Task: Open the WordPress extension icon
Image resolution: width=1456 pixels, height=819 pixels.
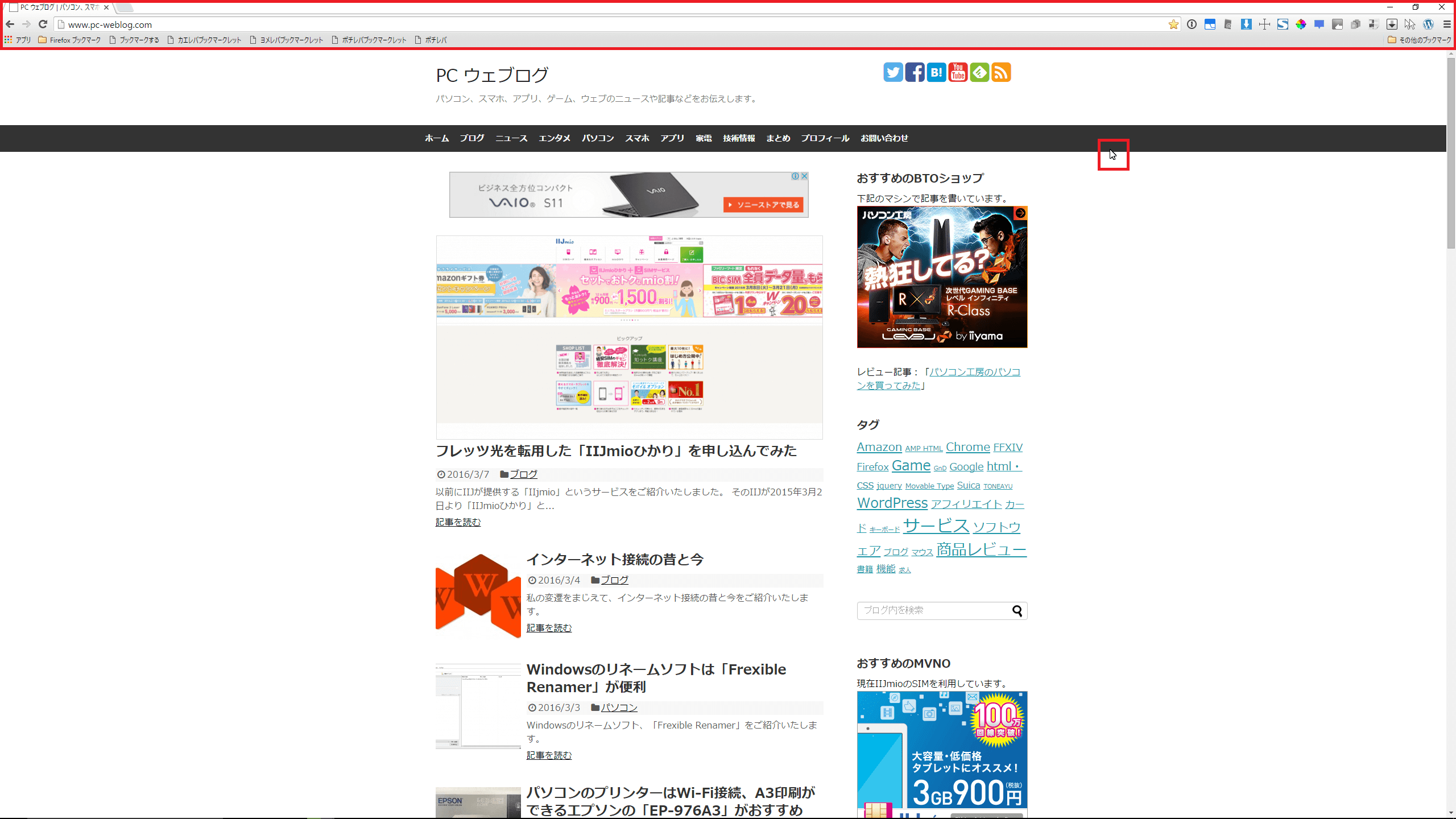Action: click(1428, 24)
